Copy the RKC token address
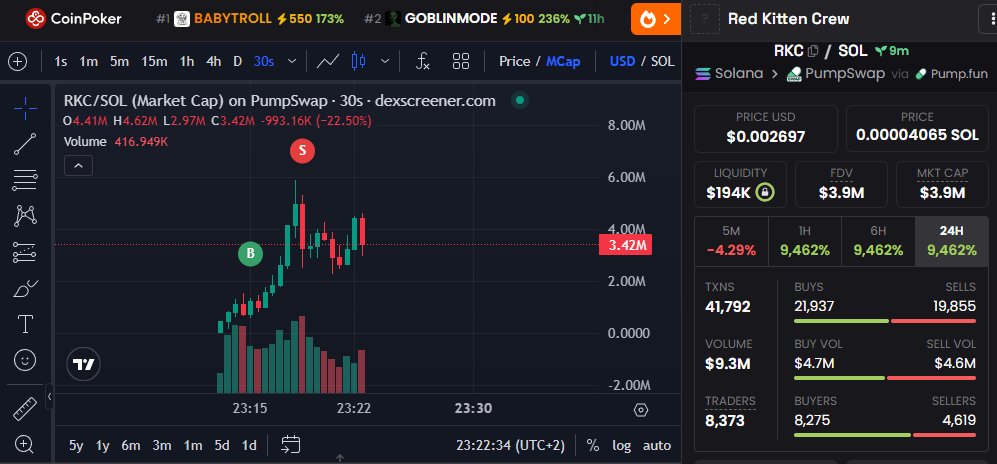 813,51
